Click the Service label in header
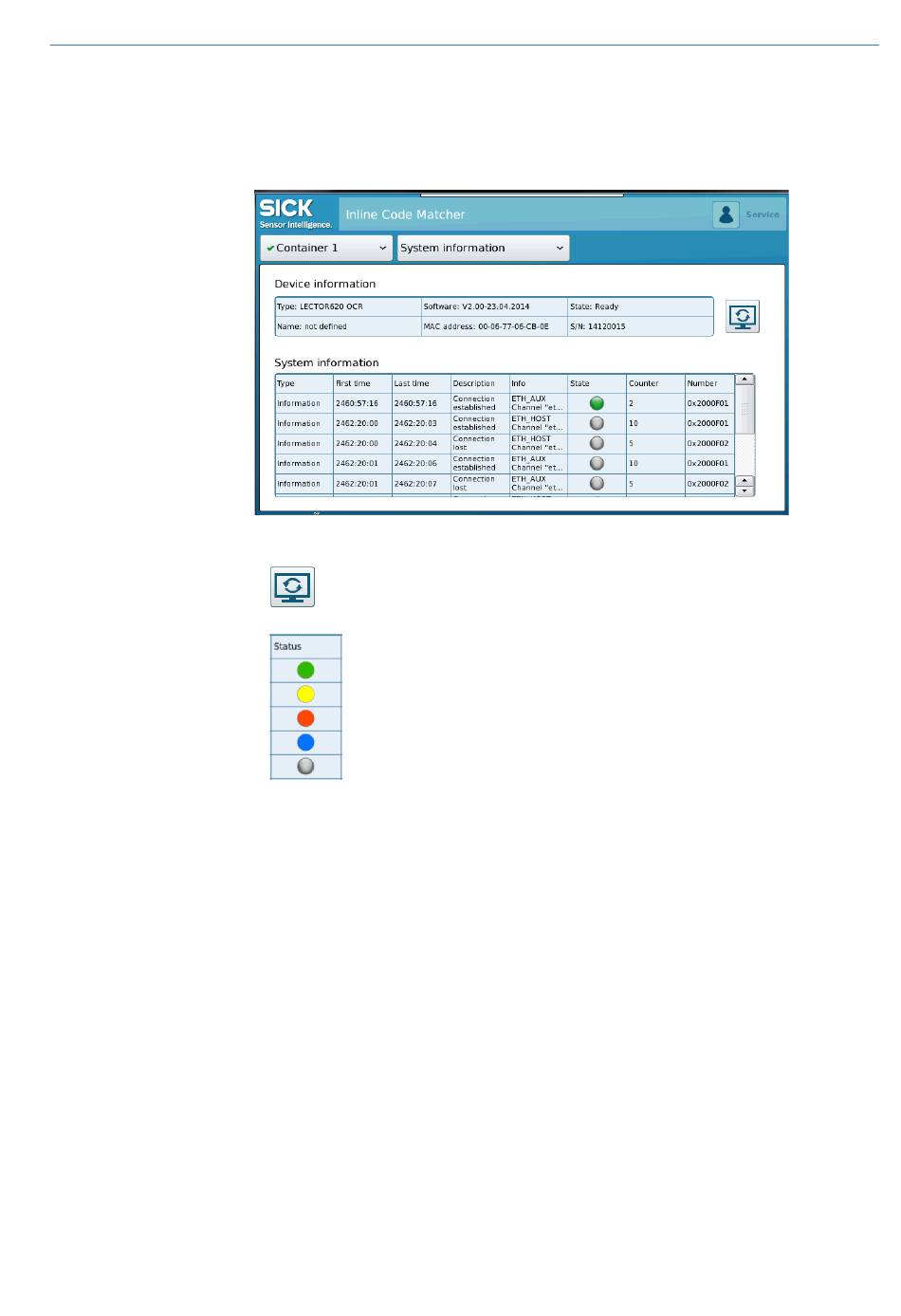Screen dimensions: 901x1316 tap(763, 214)
